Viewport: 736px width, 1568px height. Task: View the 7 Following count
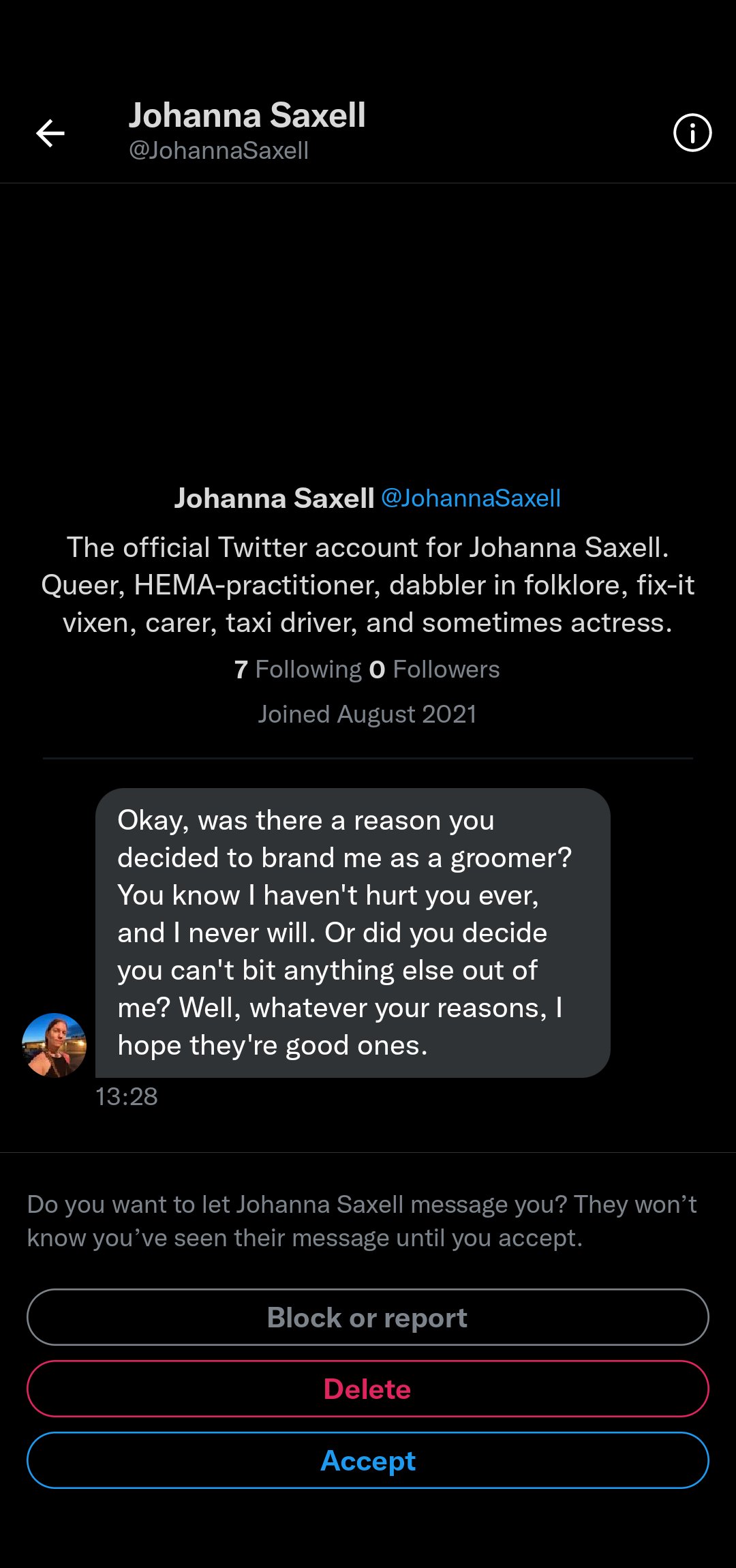pos(297,669)
